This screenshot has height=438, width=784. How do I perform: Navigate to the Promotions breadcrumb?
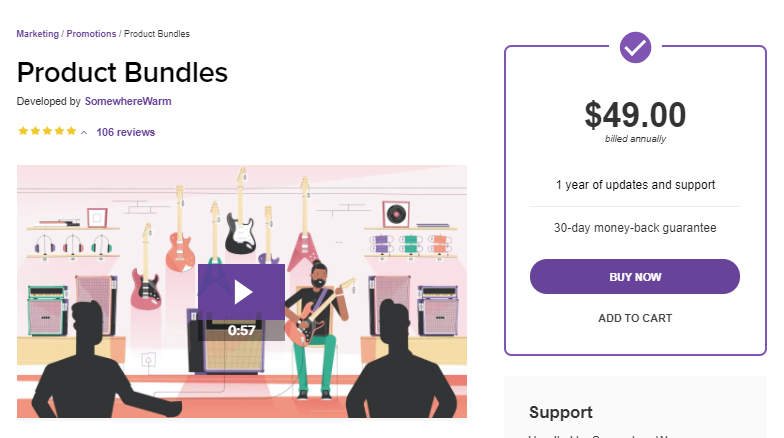click(x=91, y=34)
